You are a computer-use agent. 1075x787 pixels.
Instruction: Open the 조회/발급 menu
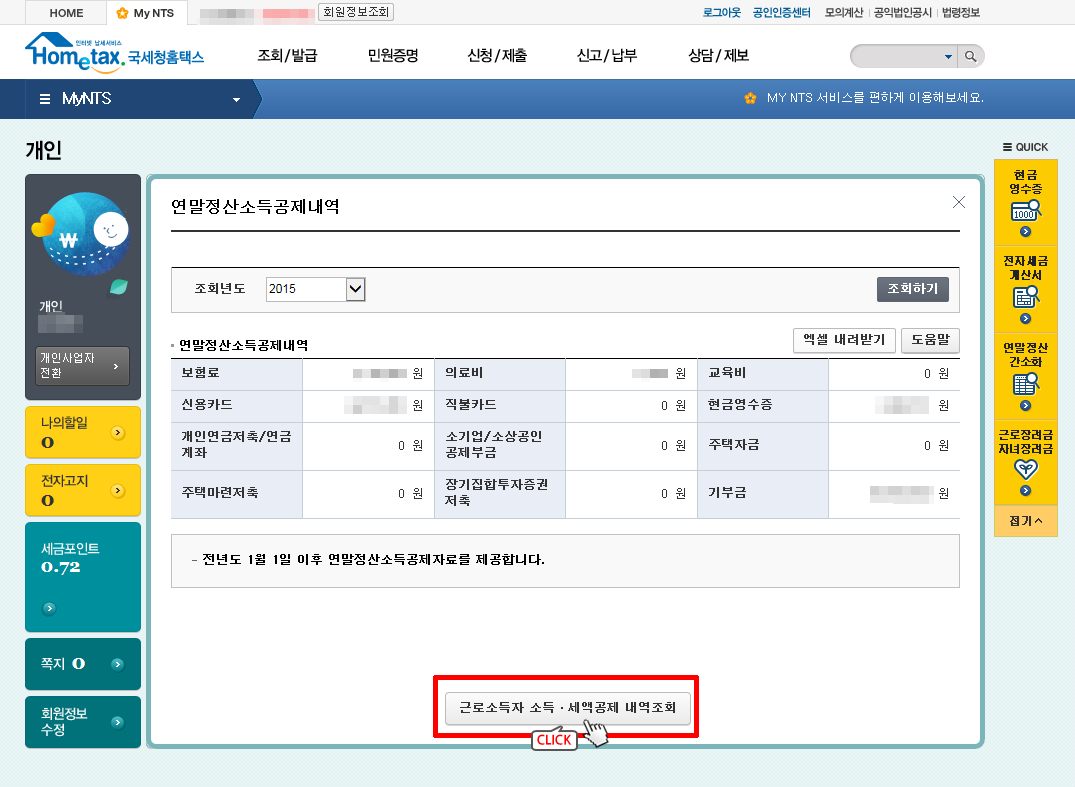pyautogui.click(x=287, y=56)
